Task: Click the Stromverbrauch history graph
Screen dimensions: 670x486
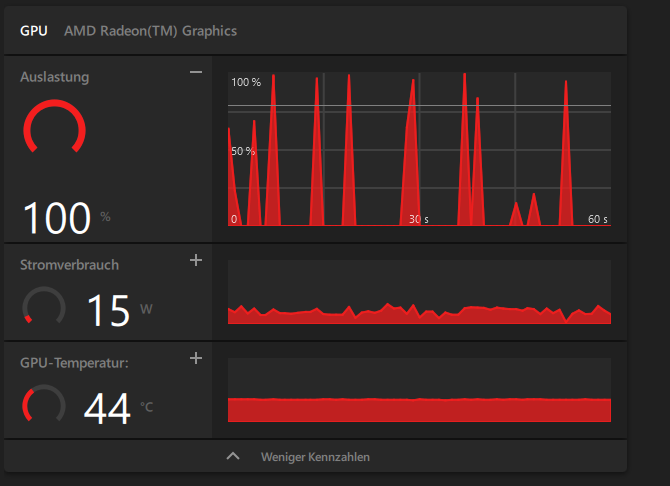Action: point(419,292)
